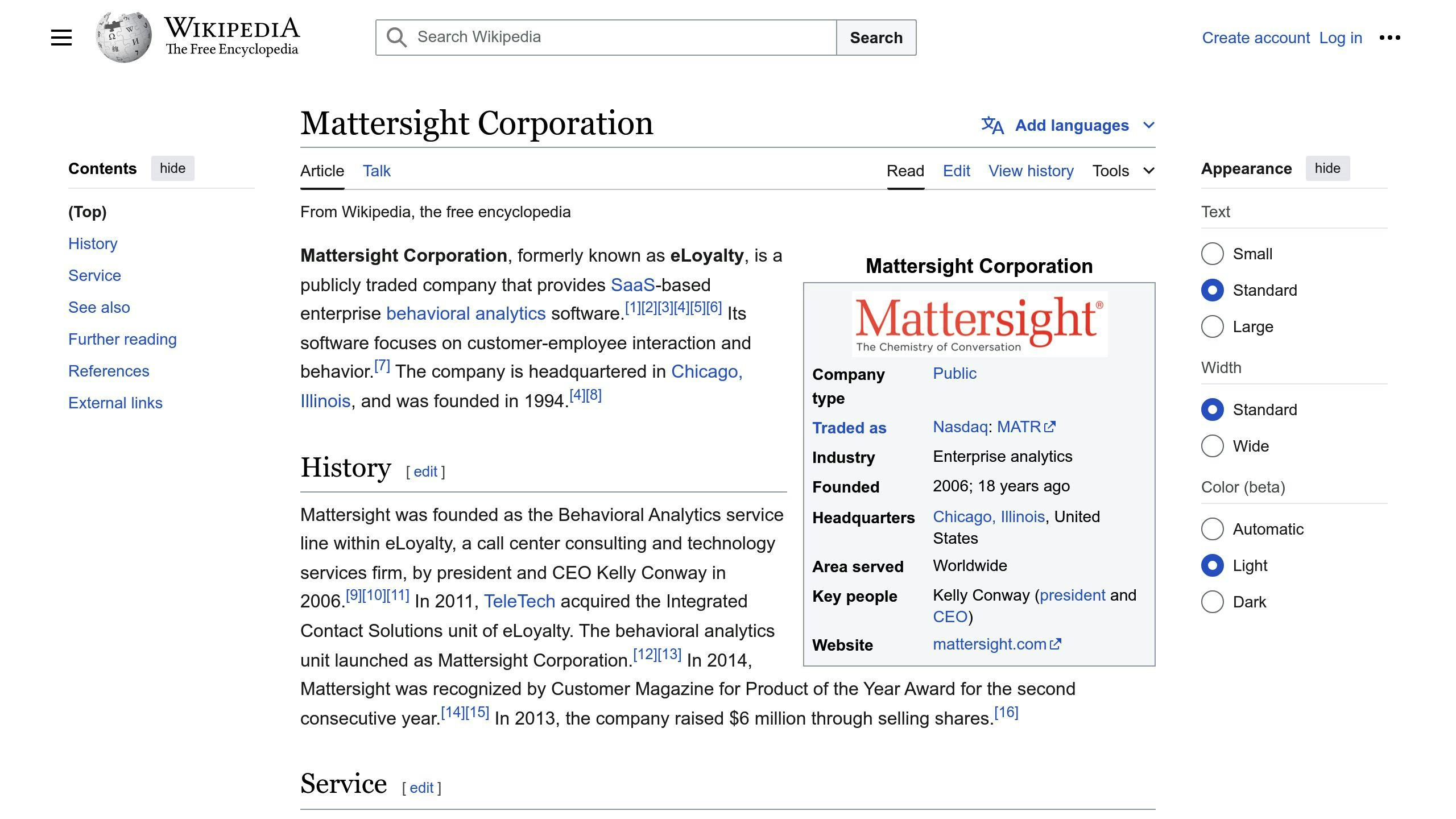
Task: Click the Wikipedia globe logo
Action: 123,38
